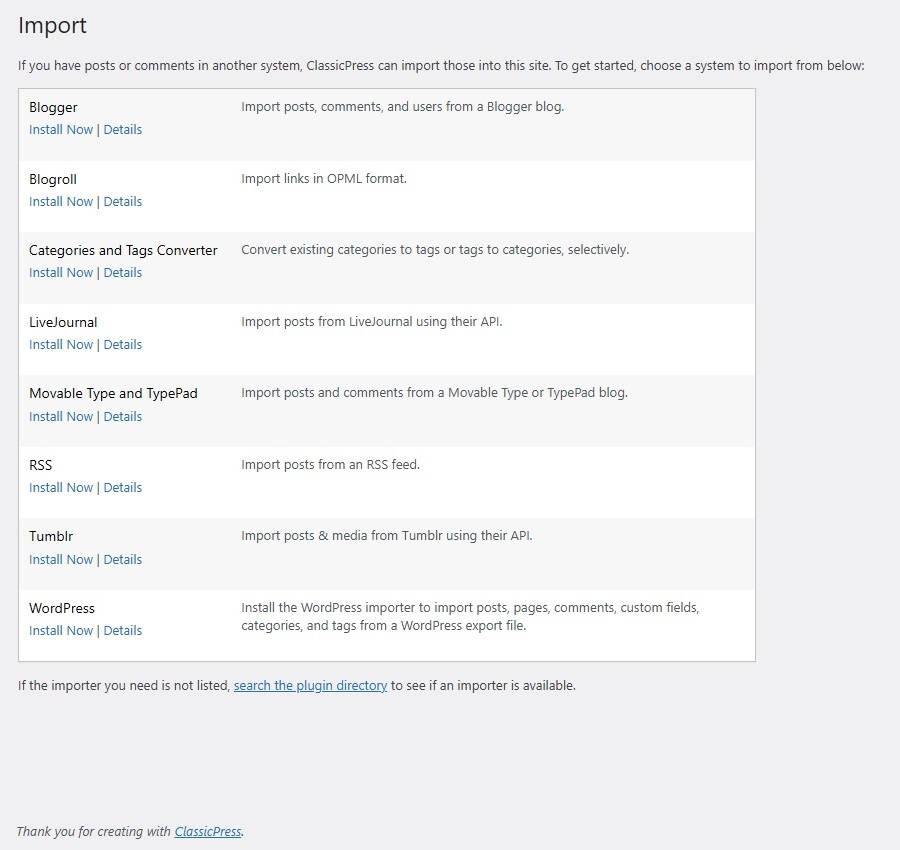This screenshot has height=850, width=900.
Task: Install the Tumblr importer now
Action: click(61, 560)
